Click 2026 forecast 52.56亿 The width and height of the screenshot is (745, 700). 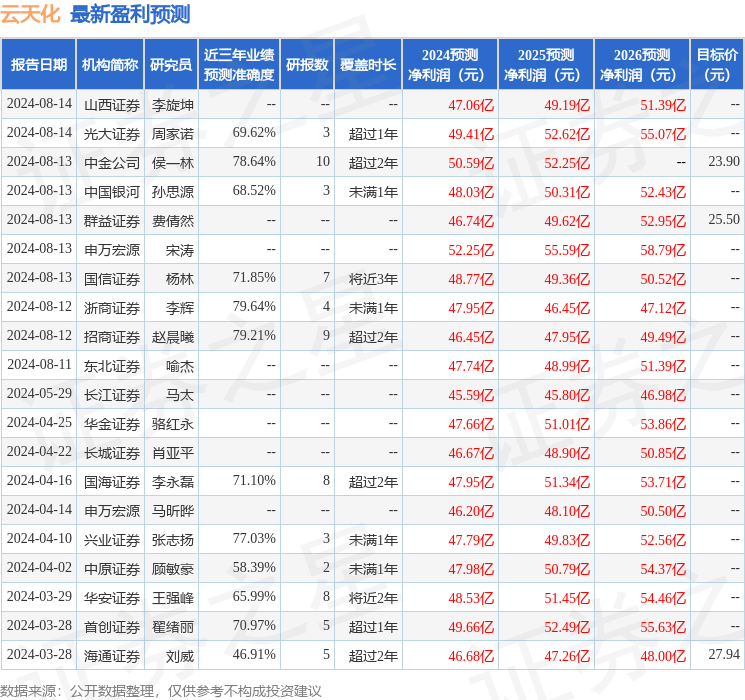[663, 540]
